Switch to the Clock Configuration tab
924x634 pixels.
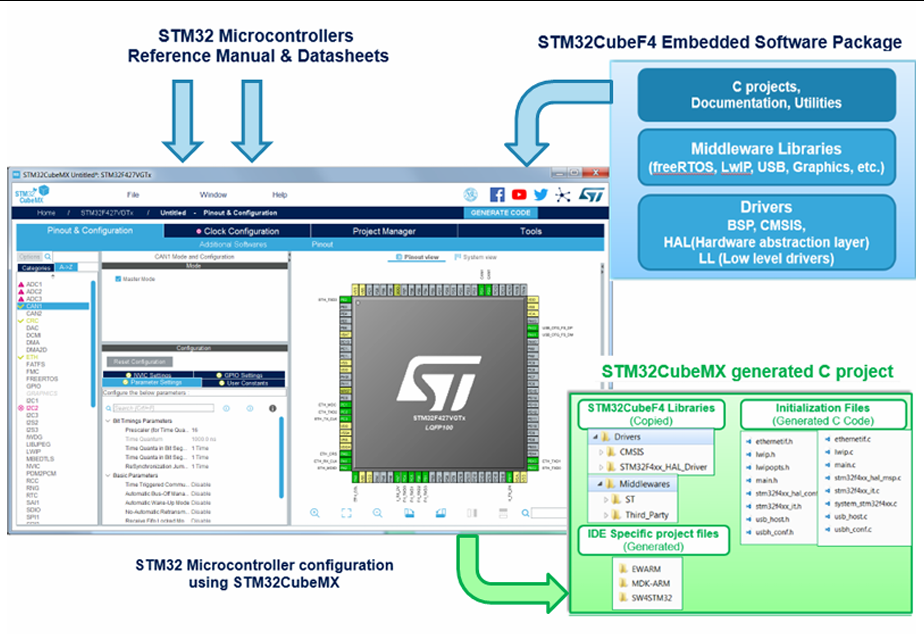pyautogui.click(x=237, y=231)
